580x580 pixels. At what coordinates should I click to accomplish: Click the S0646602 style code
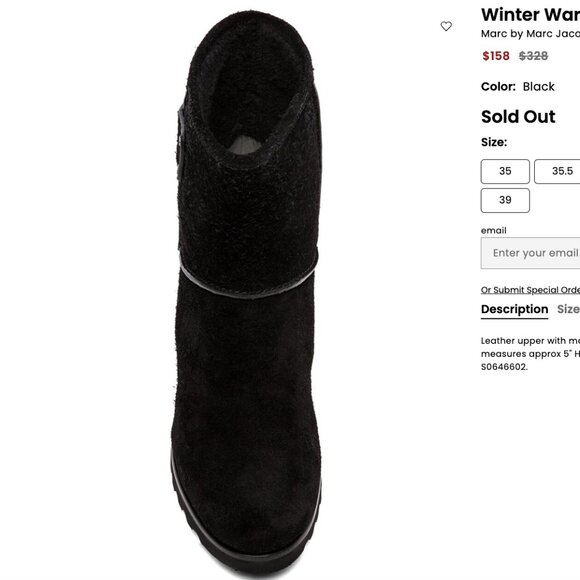504,367
